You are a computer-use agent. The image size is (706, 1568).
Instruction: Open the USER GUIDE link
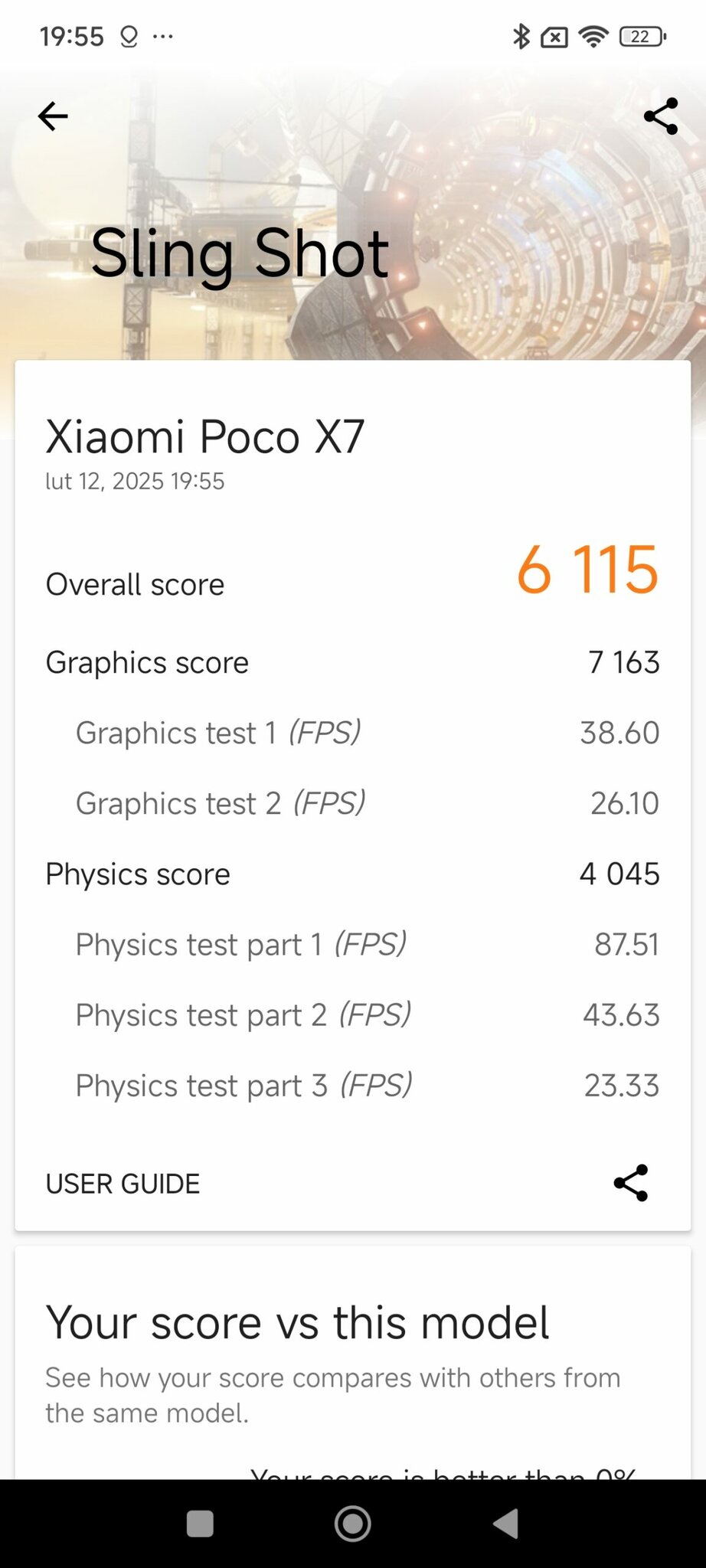(123, 1184)
